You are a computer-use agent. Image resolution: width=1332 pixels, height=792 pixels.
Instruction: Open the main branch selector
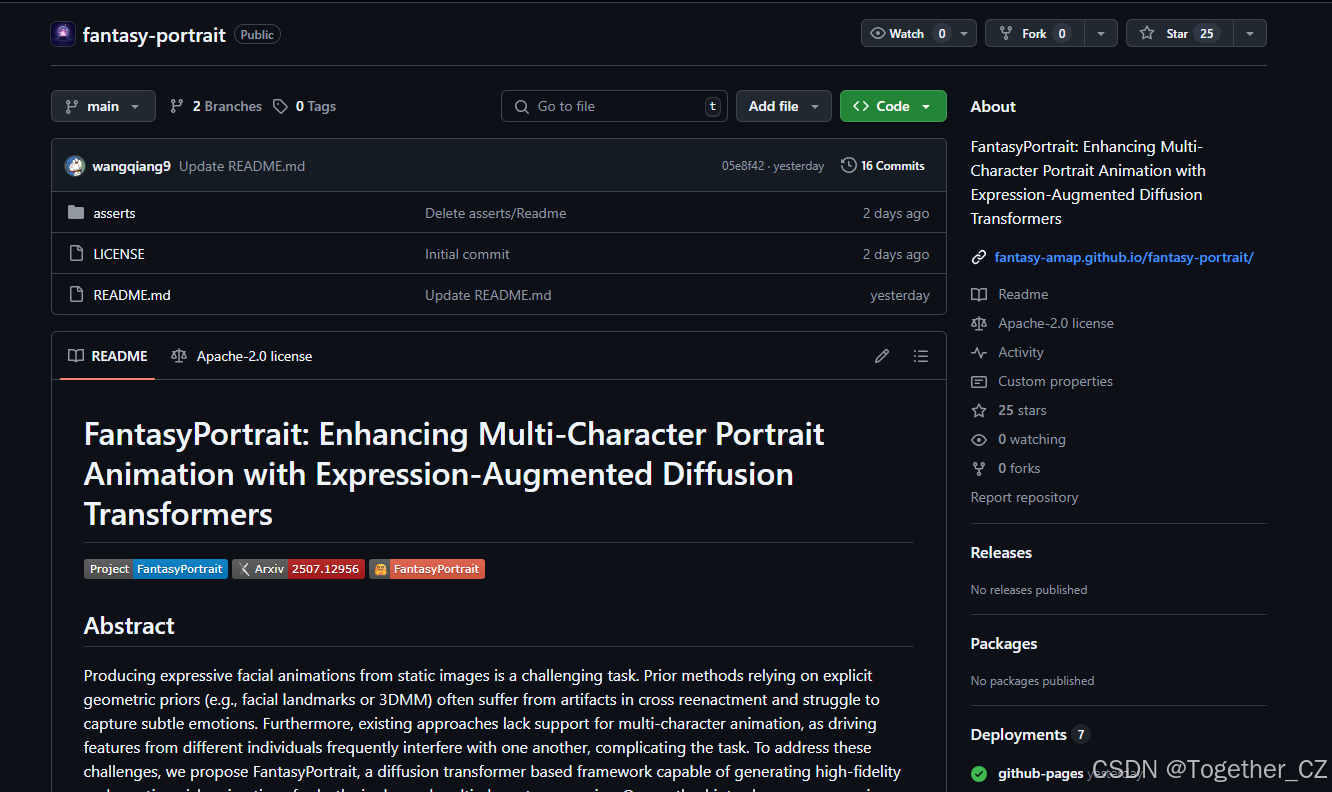103,106
